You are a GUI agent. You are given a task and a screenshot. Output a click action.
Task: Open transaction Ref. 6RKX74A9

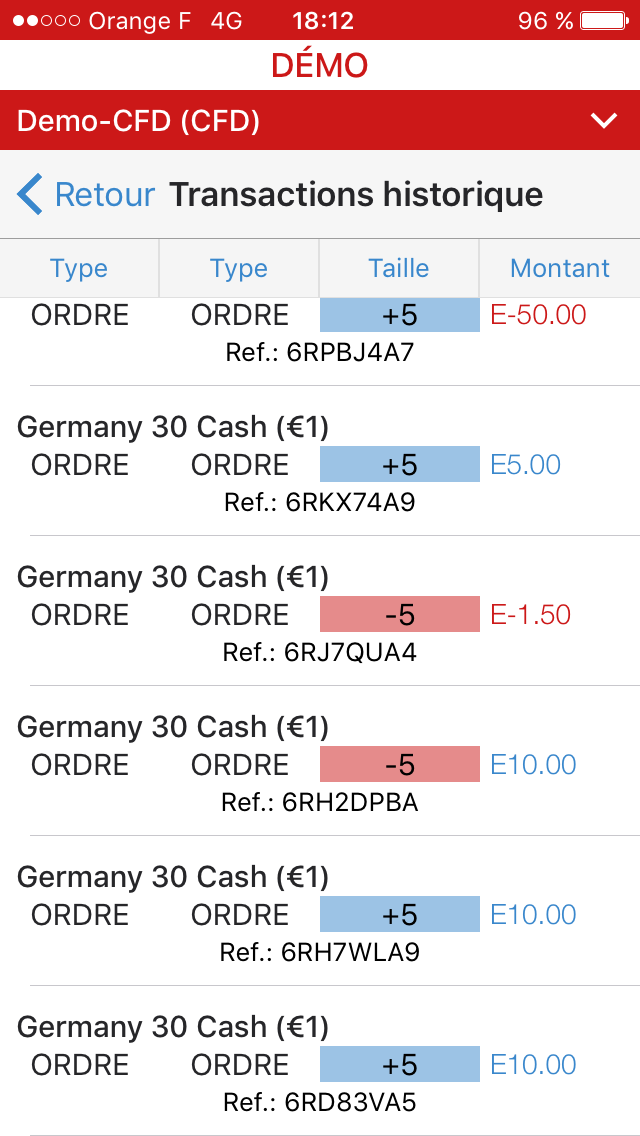[319, 502]
